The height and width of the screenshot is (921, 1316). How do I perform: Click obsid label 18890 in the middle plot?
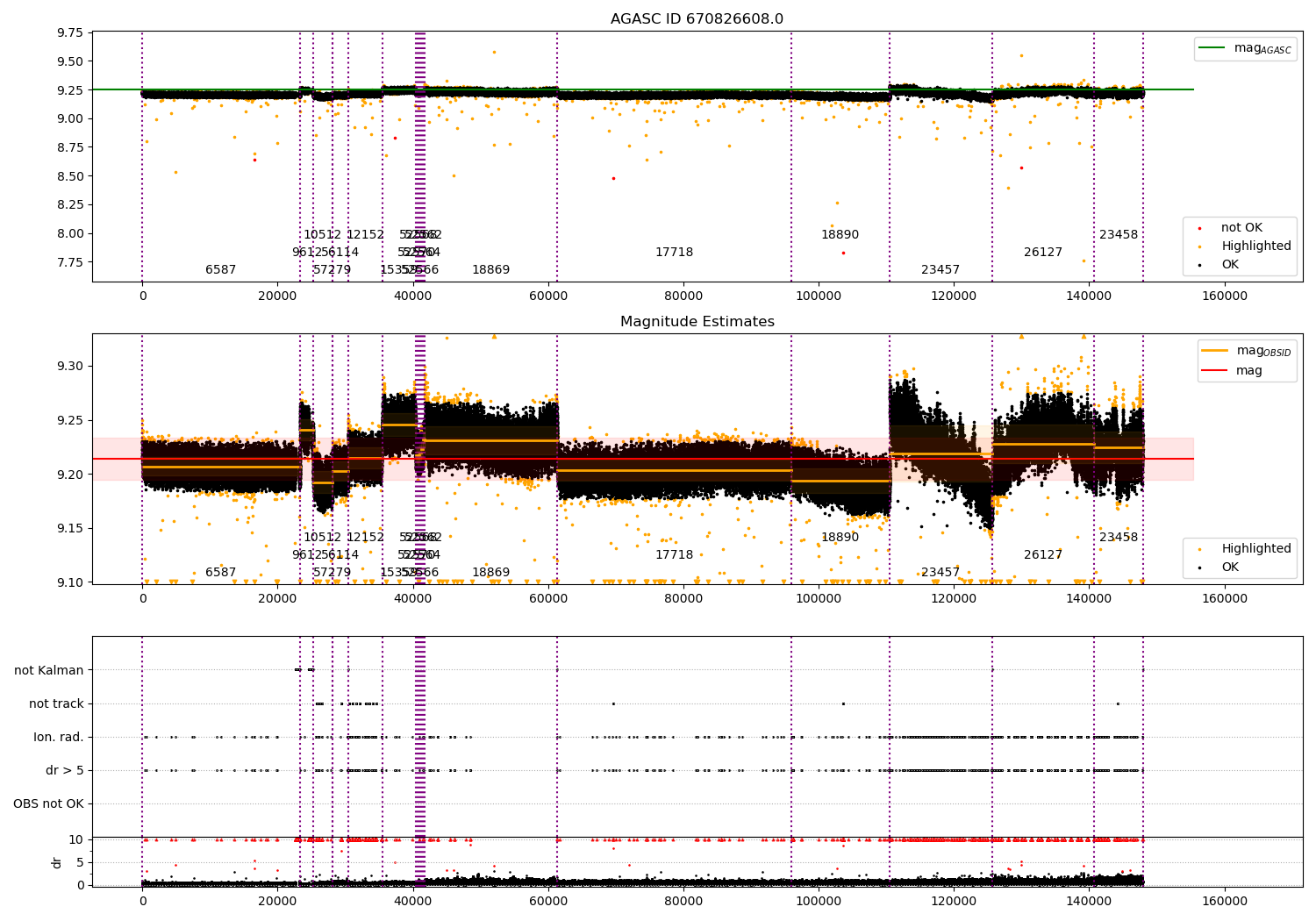tap(840, 538)
